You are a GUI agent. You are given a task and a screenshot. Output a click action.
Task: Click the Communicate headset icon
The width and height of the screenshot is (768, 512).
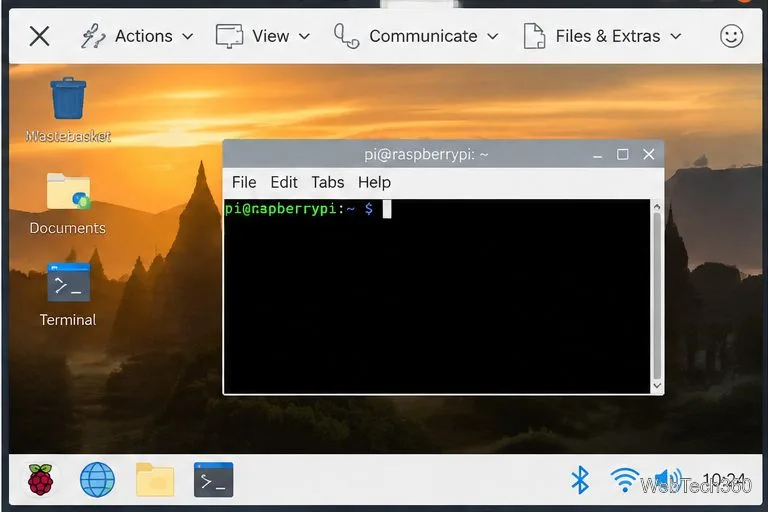pyautogui.click(x=346, y=36)
